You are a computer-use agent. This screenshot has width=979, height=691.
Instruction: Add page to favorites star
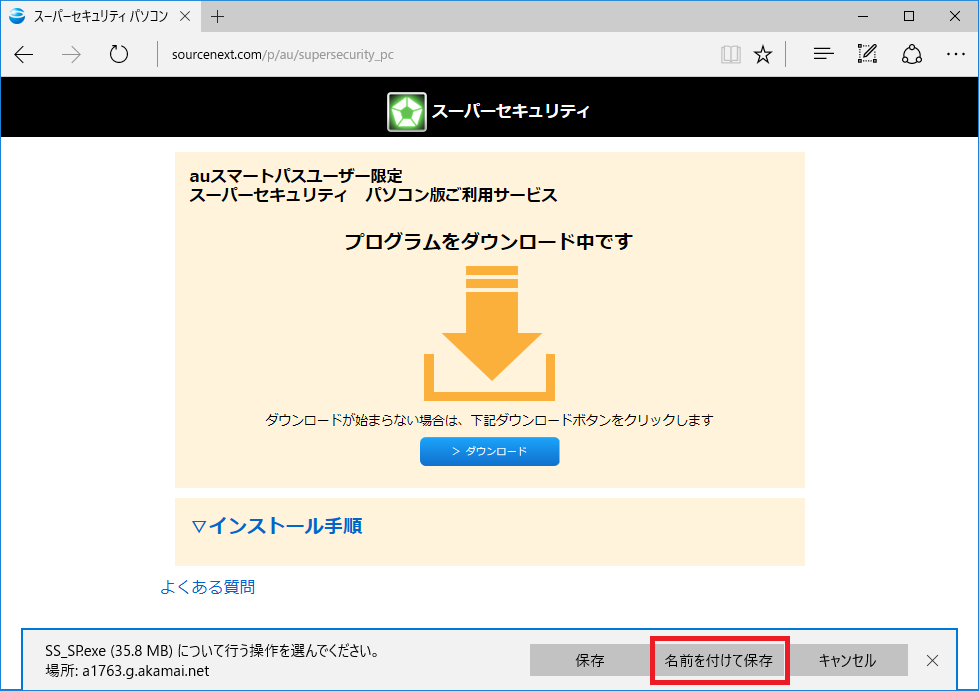point(762,55)
